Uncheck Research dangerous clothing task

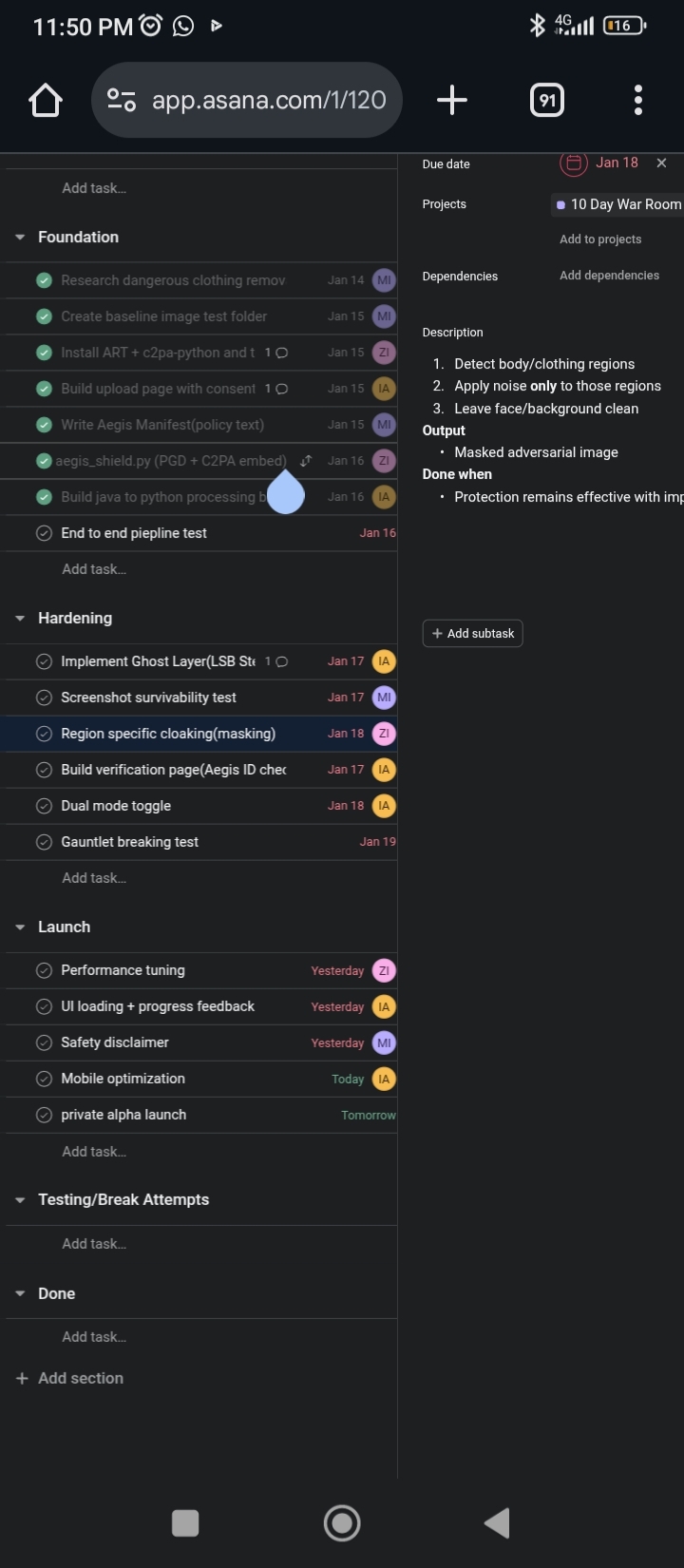pos(44,280)
